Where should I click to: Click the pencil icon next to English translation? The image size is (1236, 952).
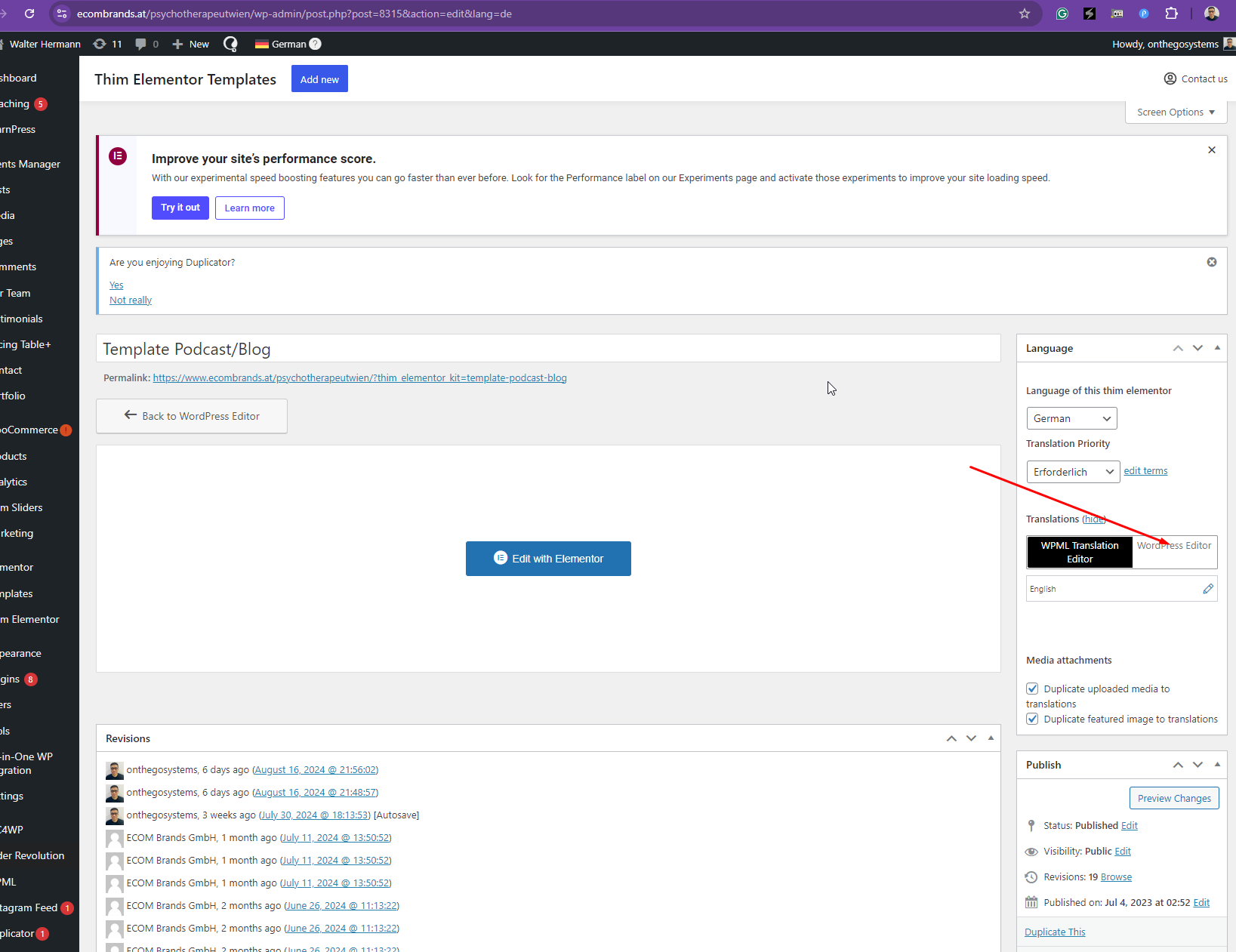tap(1207, 589)
